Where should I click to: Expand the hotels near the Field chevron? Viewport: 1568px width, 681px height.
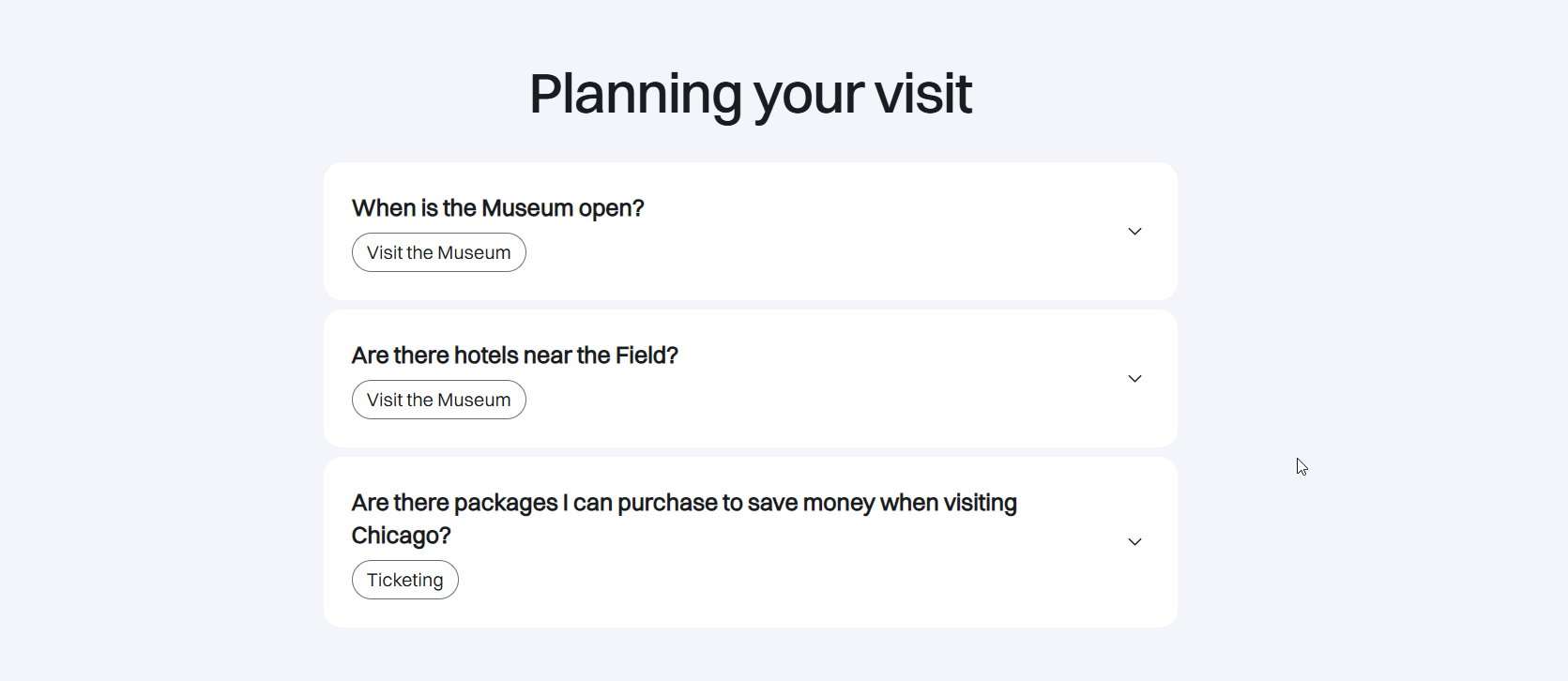tap(1134, 379)
